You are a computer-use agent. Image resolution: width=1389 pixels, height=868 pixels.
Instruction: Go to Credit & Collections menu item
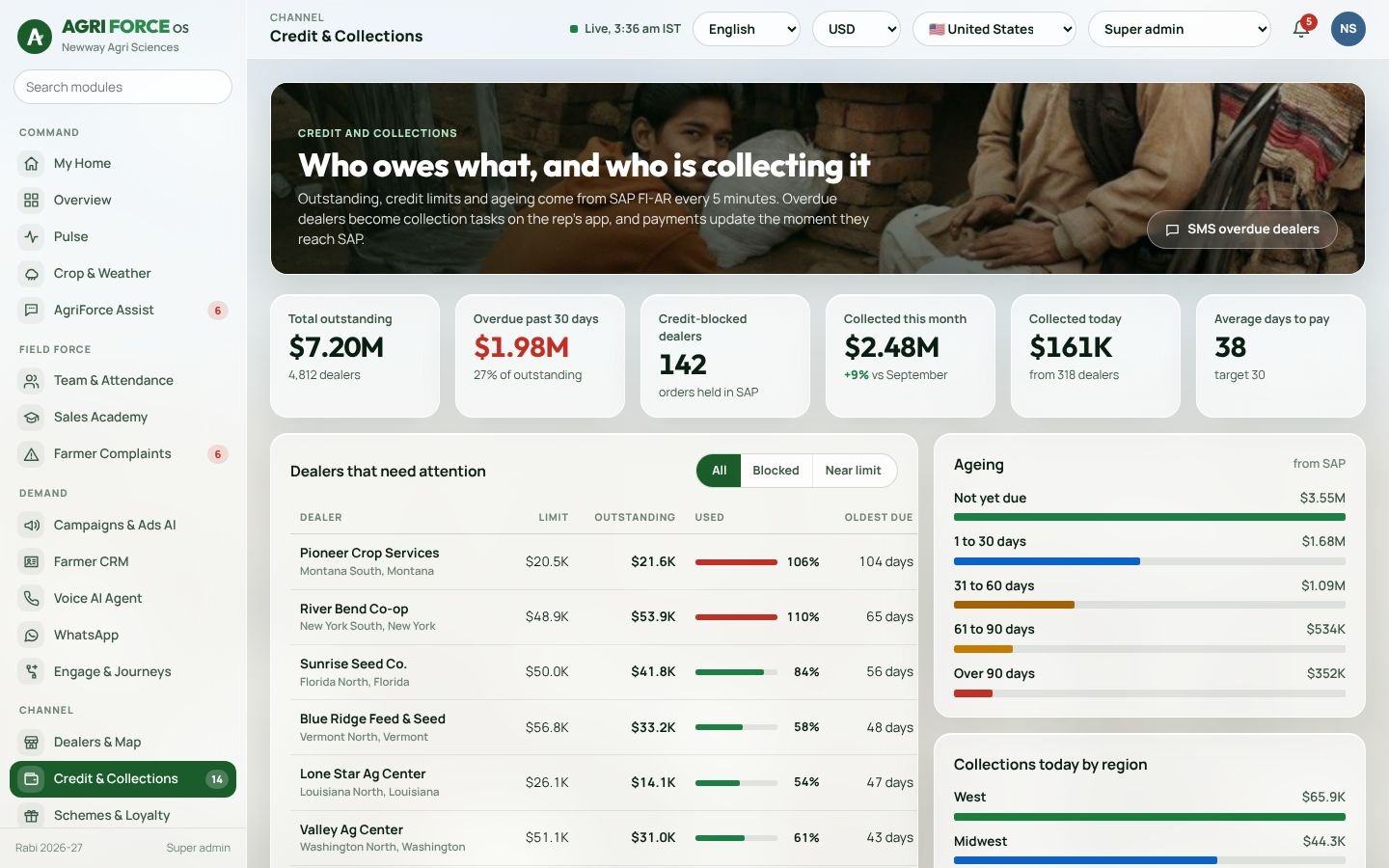(x=123, y=779)
